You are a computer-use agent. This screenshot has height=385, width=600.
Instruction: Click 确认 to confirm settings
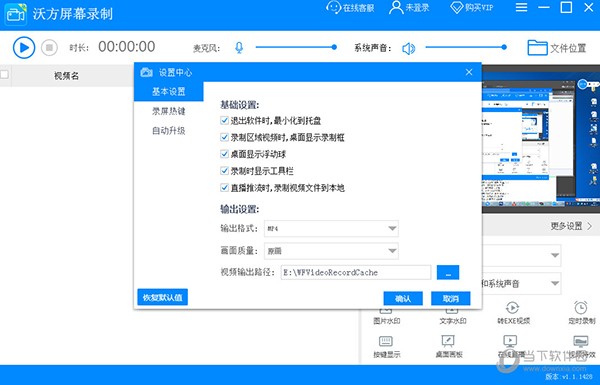[403, 299]
